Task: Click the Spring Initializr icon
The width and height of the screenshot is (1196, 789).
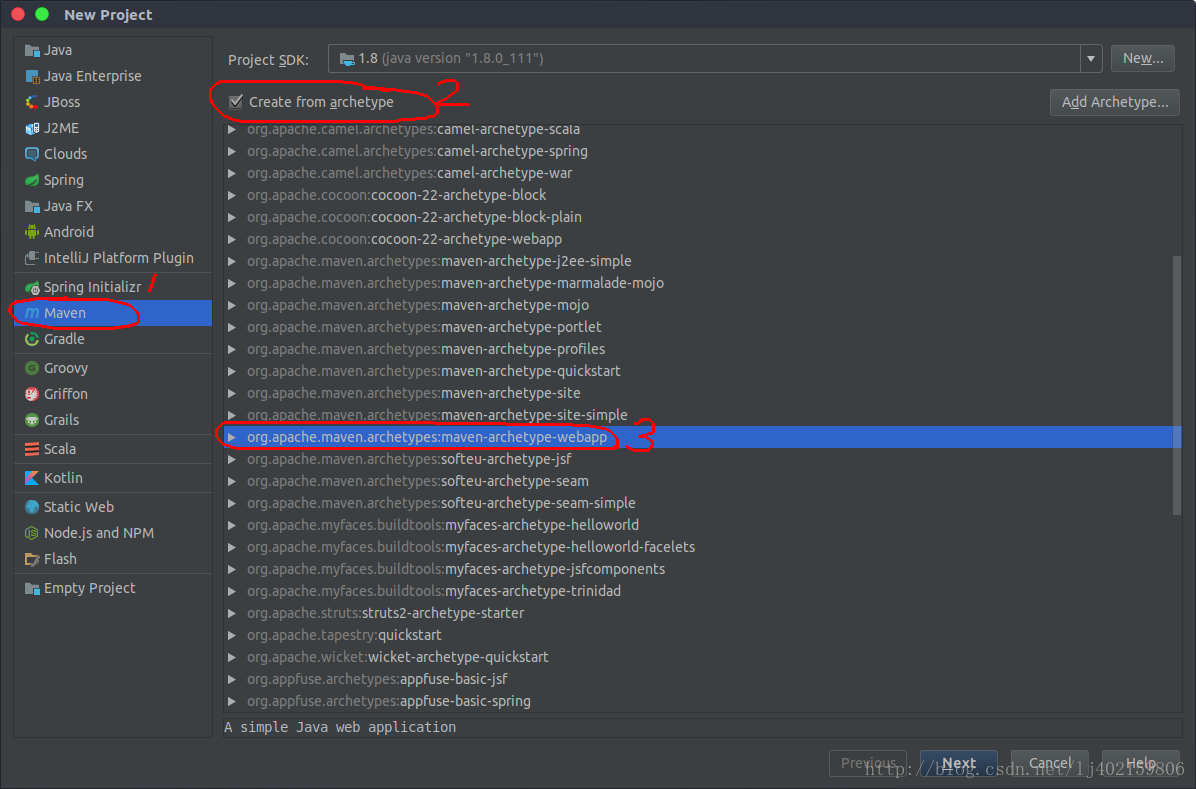Action: 32,288
